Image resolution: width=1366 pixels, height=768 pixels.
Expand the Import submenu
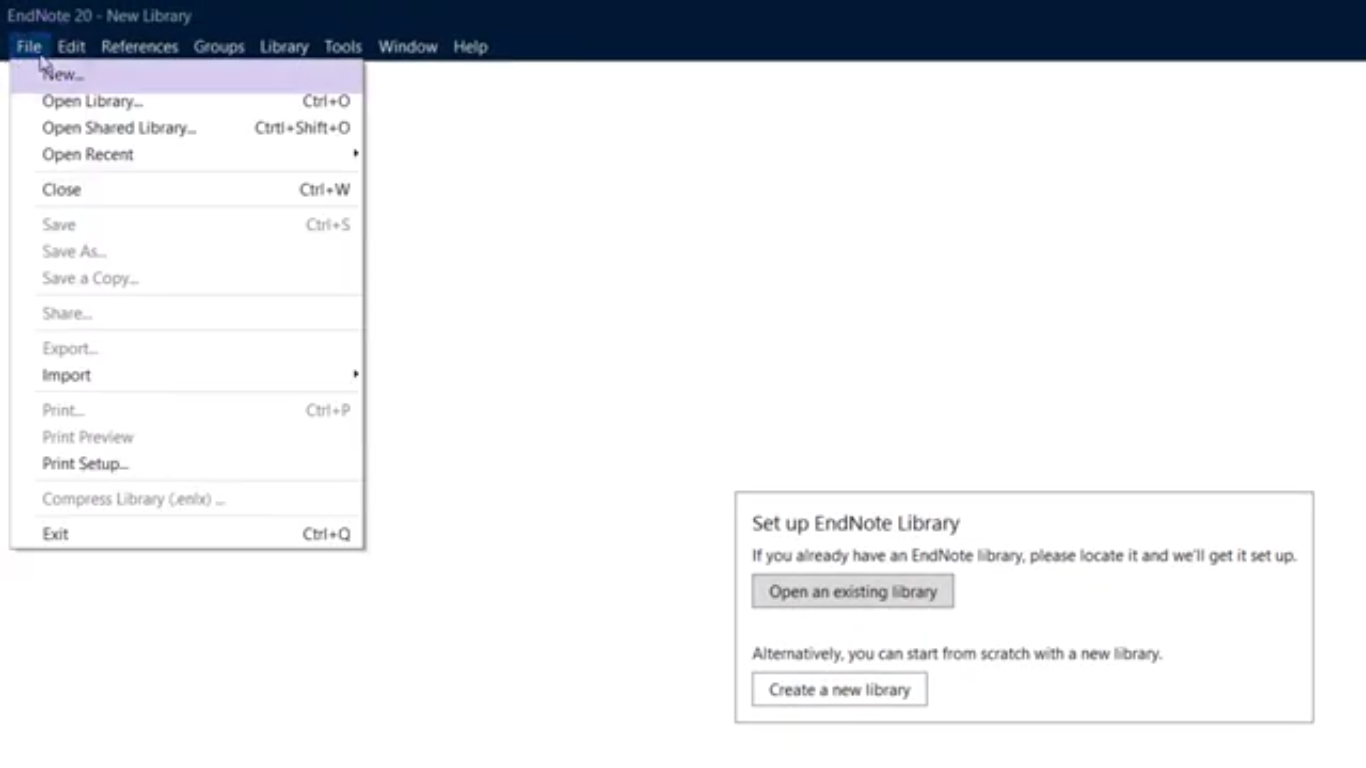tap(187, 376)
